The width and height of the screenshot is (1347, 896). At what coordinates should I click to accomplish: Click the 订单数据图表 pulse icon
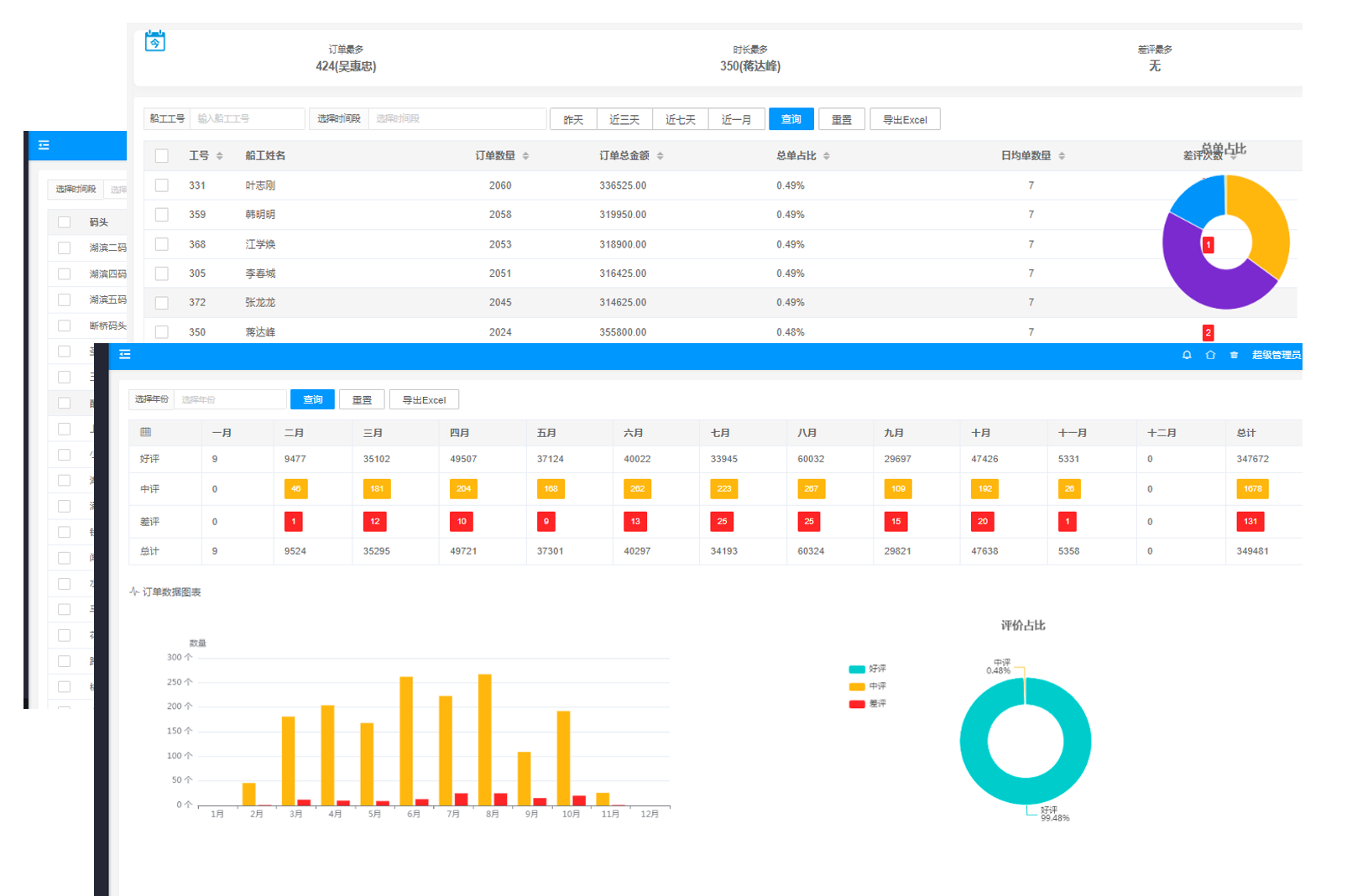(x=134, y=591)
